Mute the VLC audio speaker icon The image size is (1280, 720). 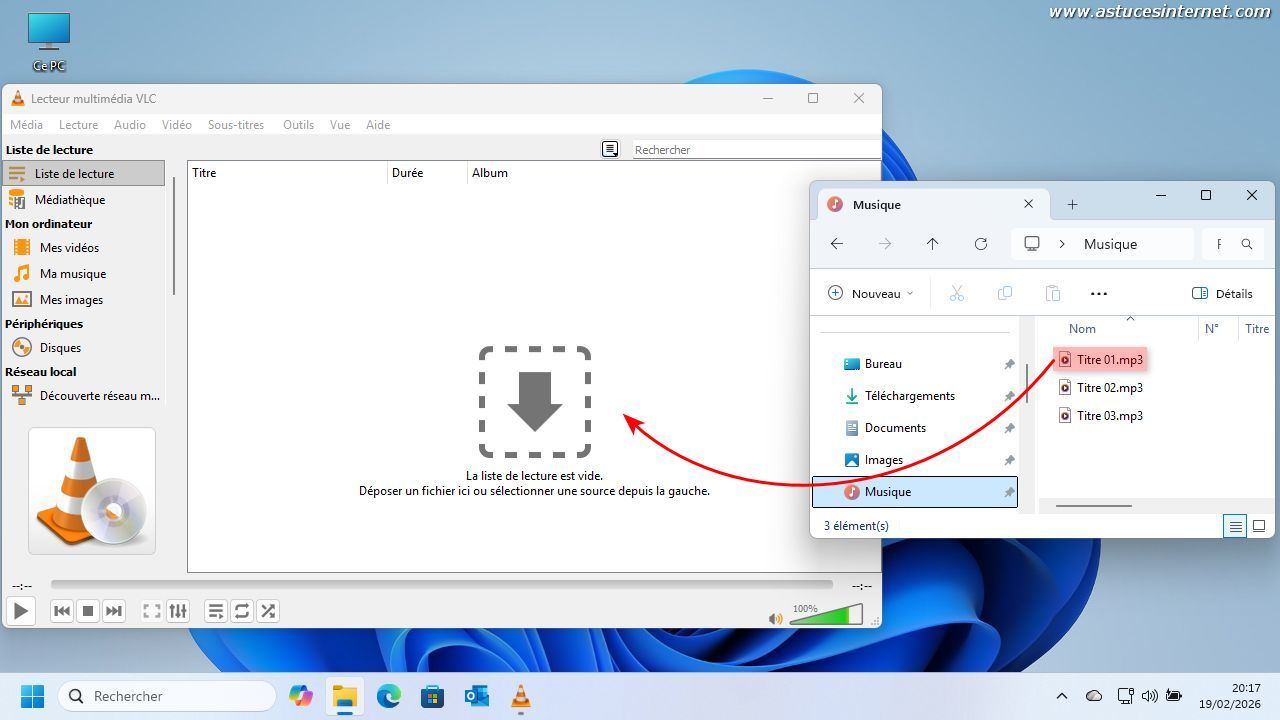click(x=775, y=619)
